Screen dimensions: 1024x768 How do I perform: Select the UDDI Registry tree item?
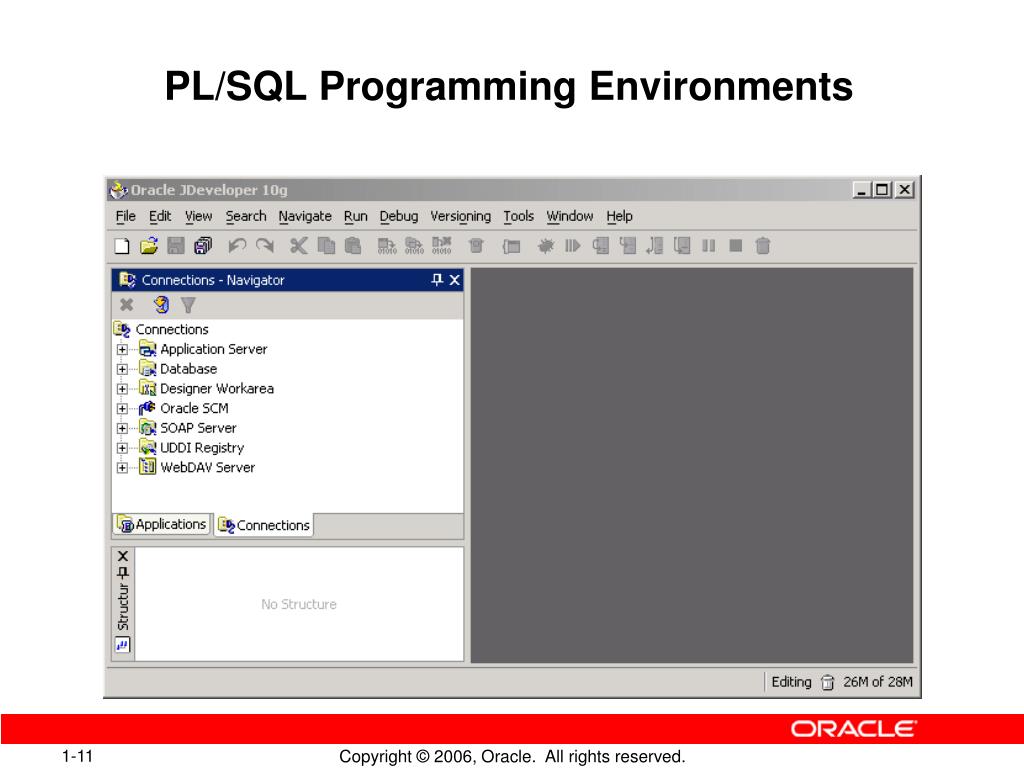click(x=202, y=448)
